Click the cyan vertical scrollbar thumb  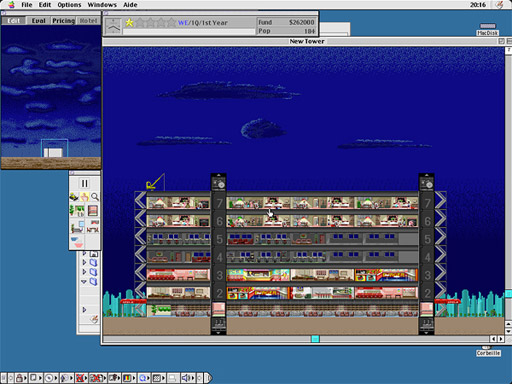click(509, 294)
